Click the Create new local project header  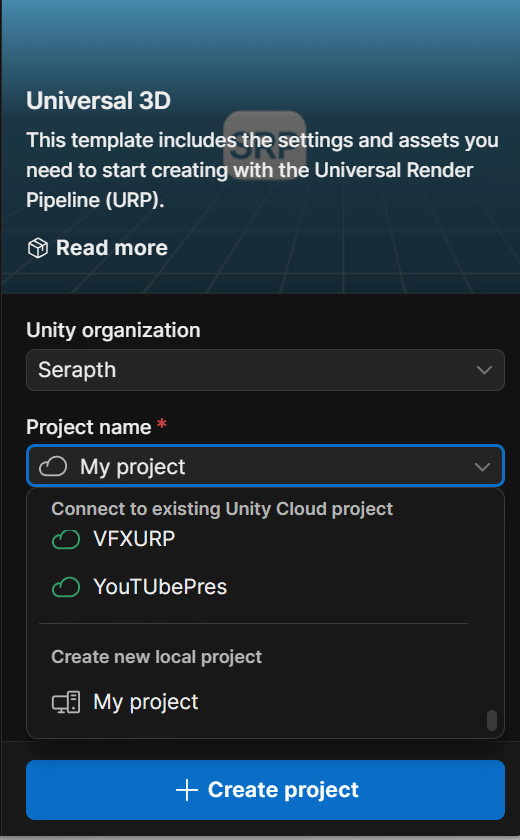coord(156,657)
